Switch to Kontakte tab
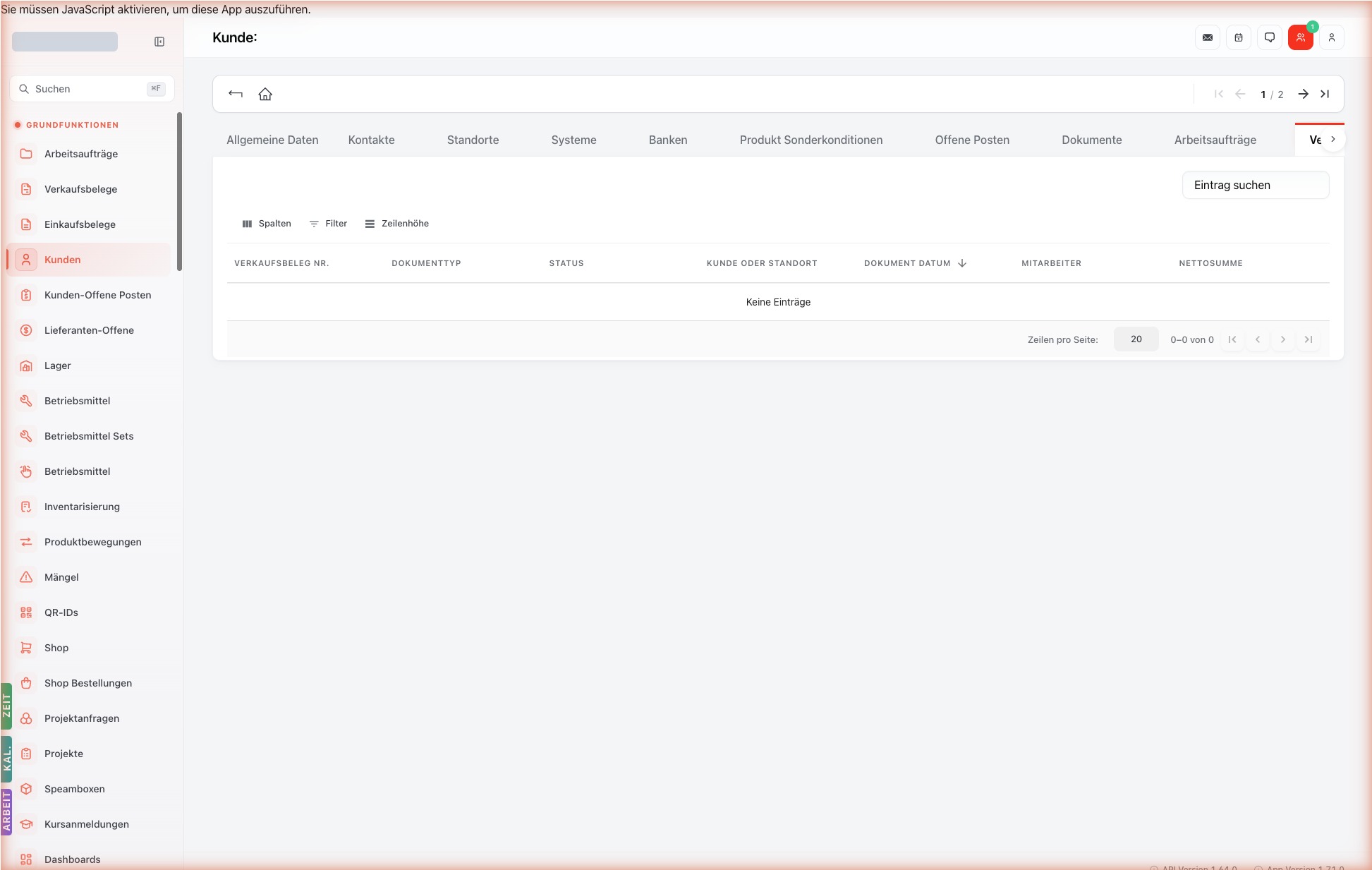The image size is (1372, 870). 371,140
